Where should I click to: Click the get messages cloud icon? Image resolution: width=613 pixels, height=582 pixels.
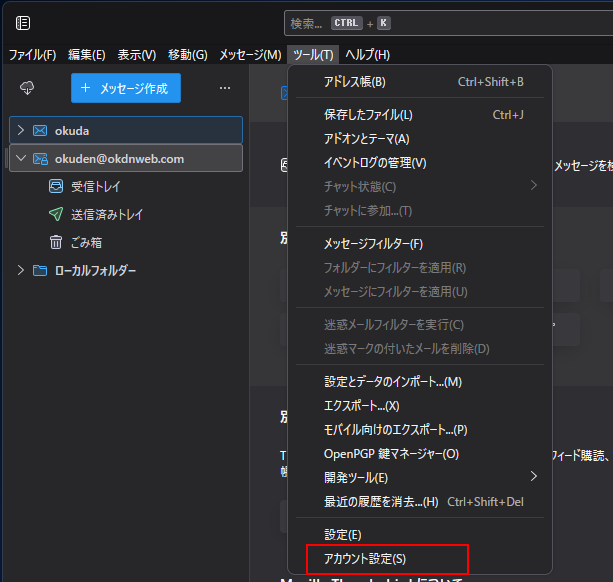(27, 88)
